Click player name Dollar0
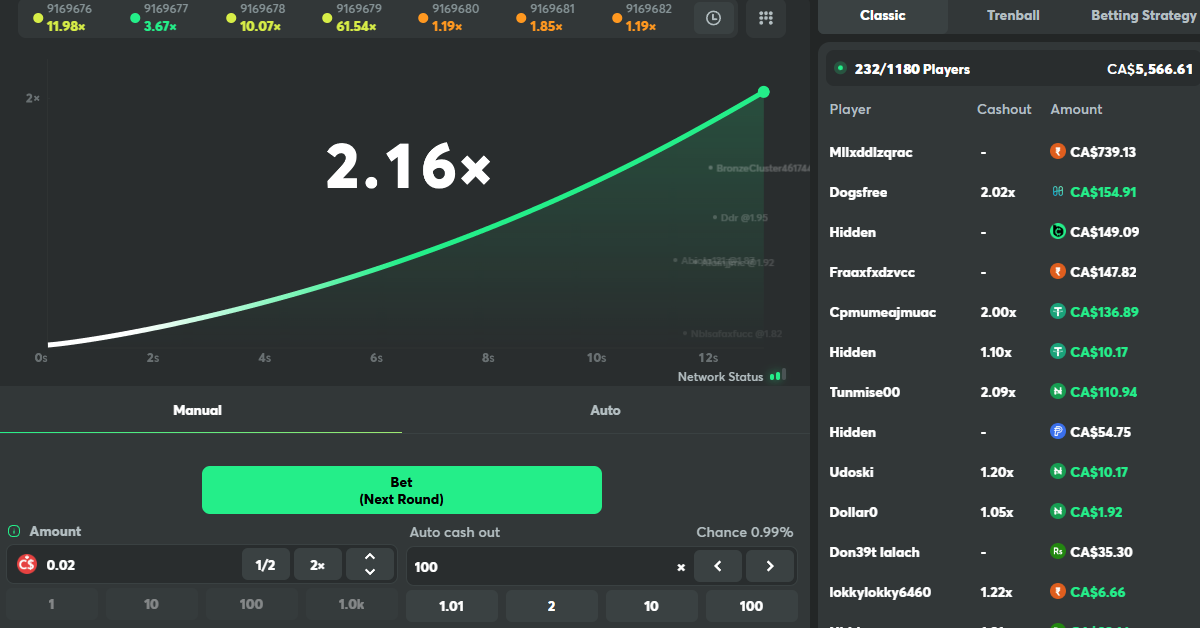Viewport: 1200px width, 628px height. (854, 512)
